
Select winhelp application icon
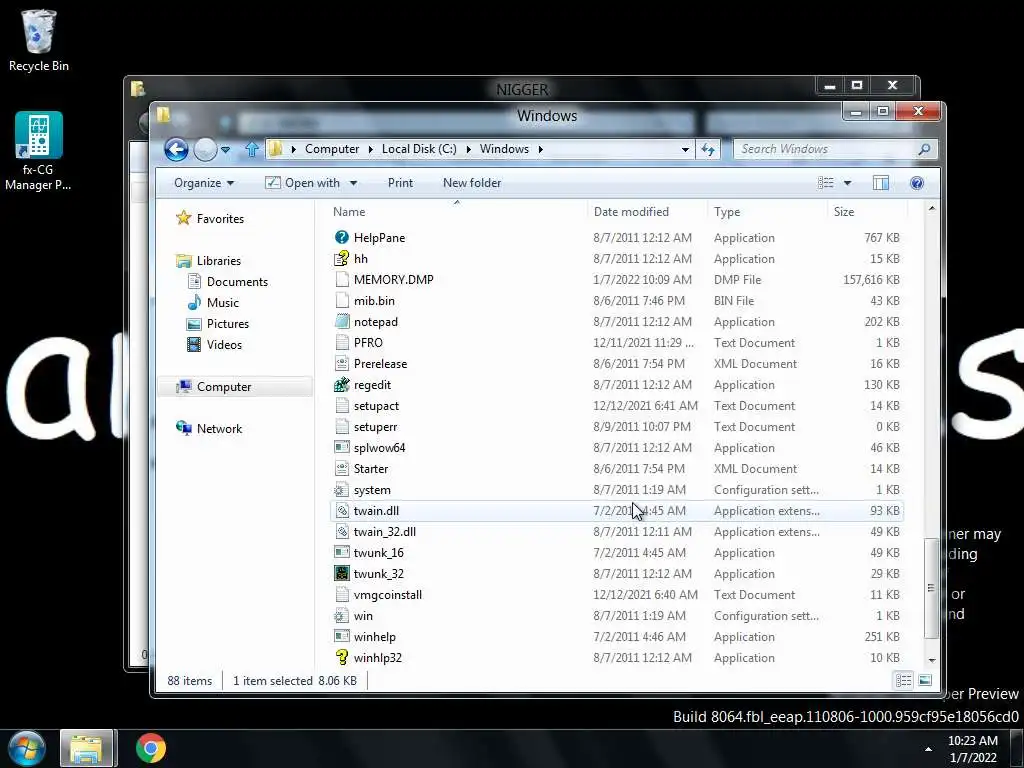coord(342,636)
